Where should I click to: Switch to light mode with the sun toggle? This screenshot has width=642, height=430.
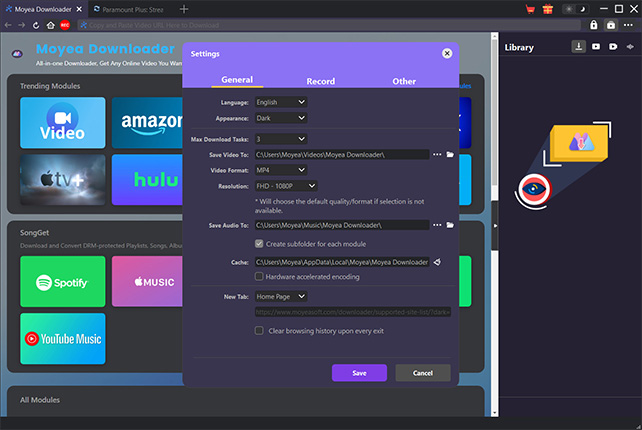click(x=569, y=9)
